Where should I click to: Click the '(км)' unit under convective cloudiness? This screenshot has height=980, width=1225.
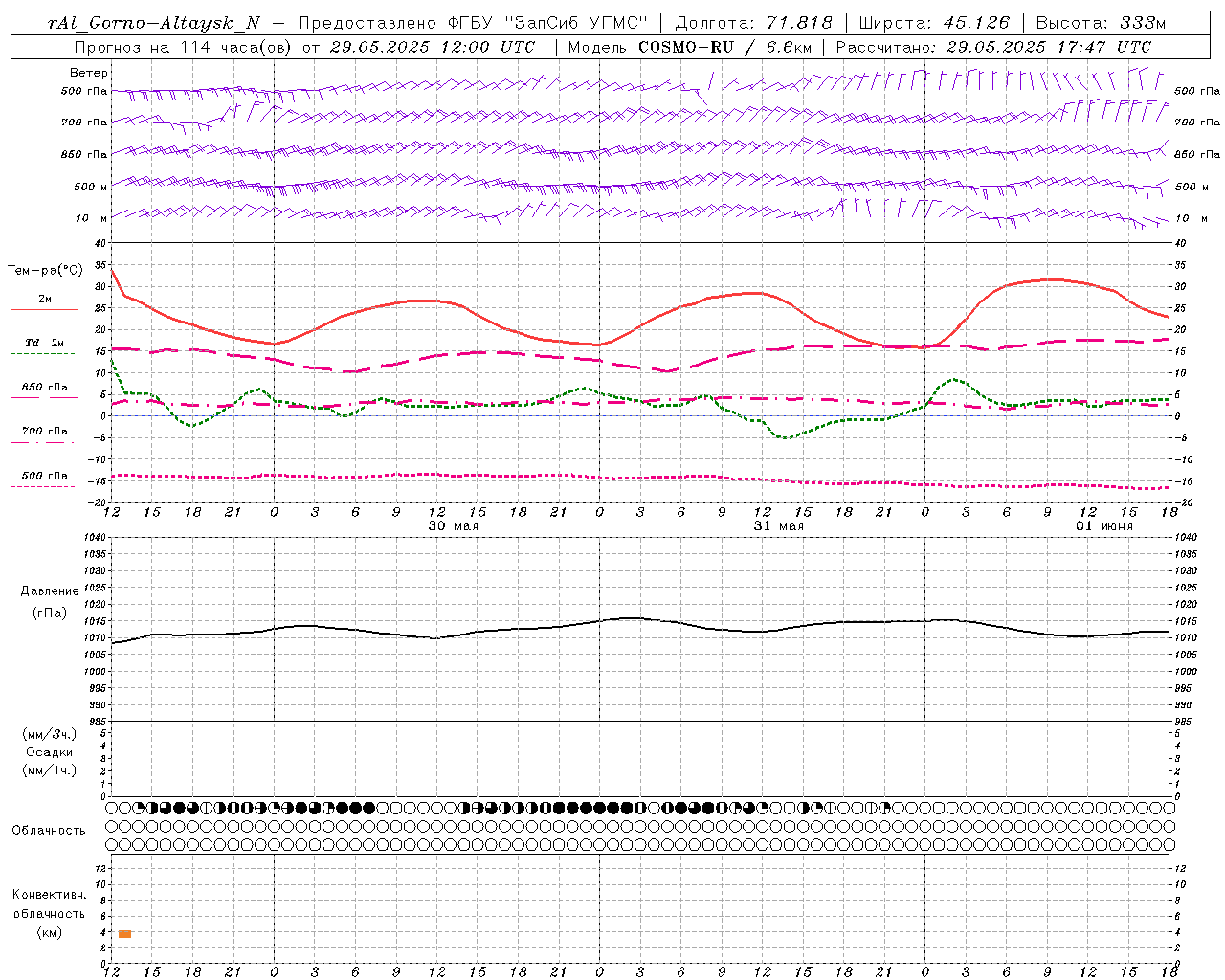pos(50,932)
